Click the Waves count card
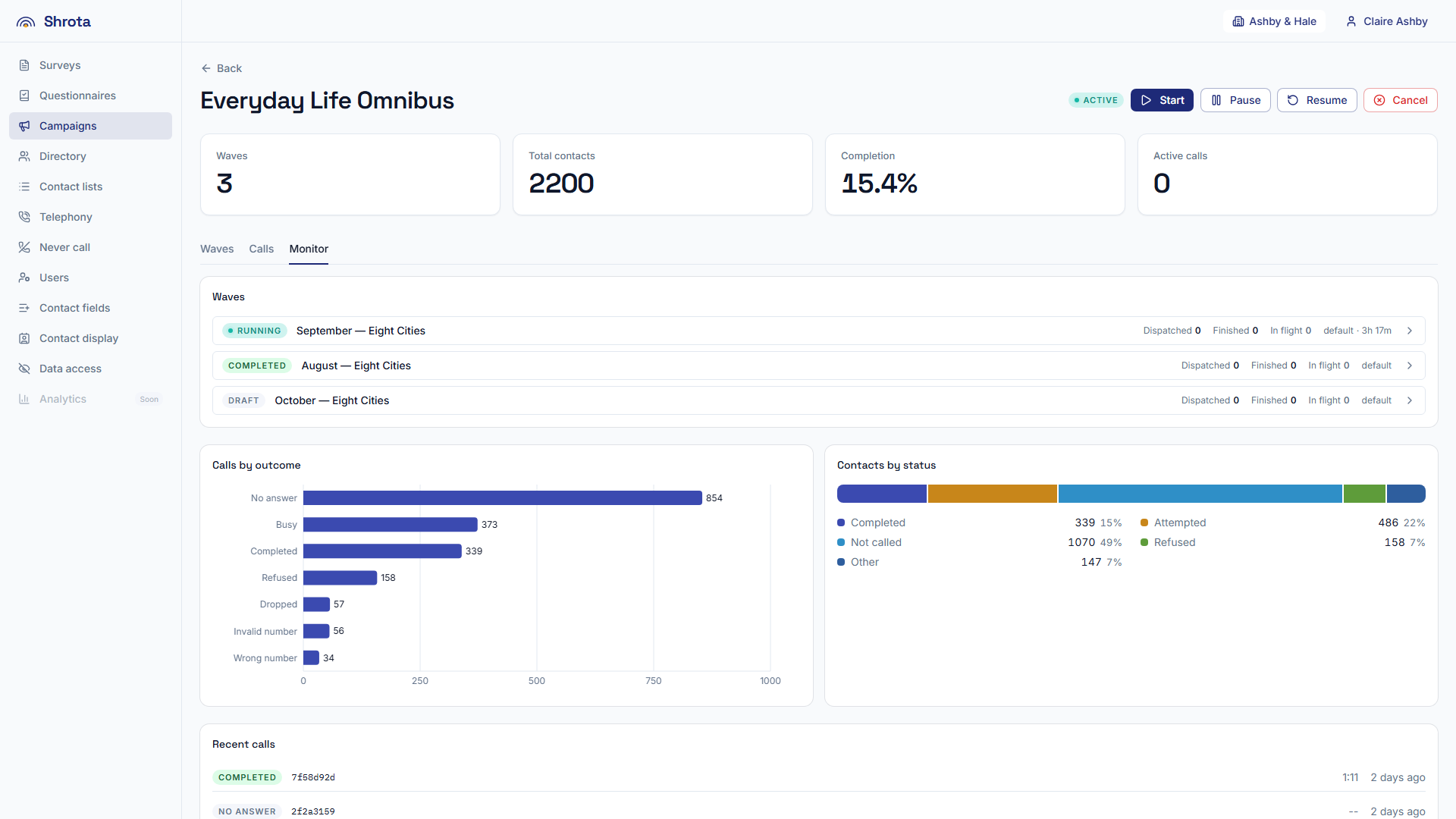The image size is (1456, 819). click(350, 174)
